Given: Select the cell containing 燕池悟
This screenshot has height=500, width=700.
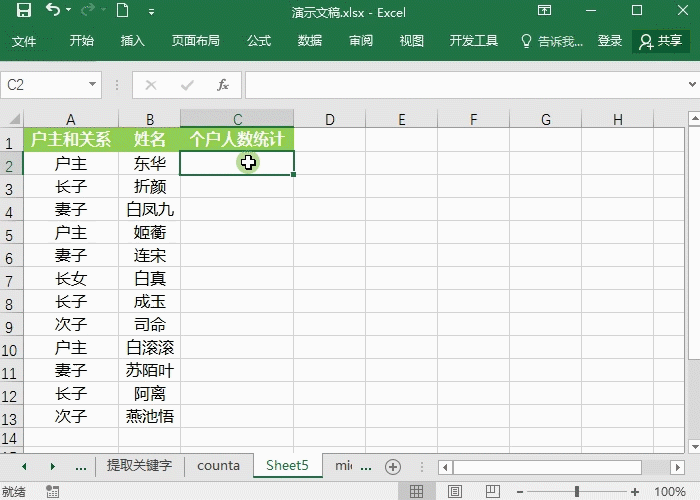Looking at the screenshot, I should point(150,417).
